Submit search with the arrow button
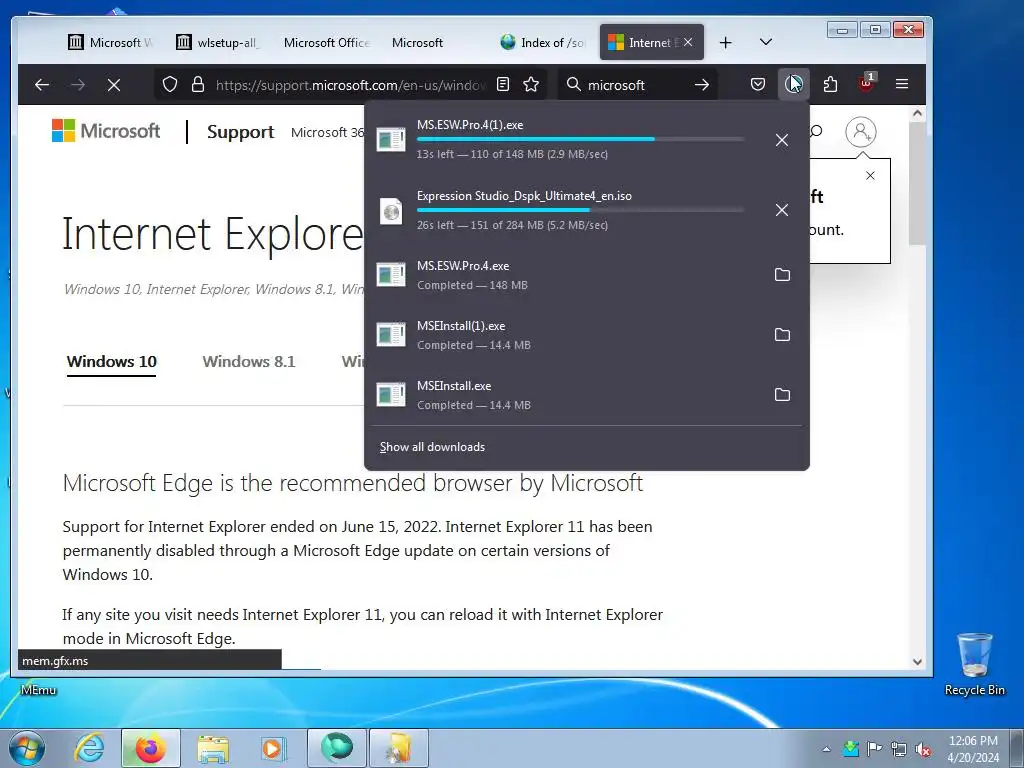The width and height of the screenshot is (1024, 768). 702,85
